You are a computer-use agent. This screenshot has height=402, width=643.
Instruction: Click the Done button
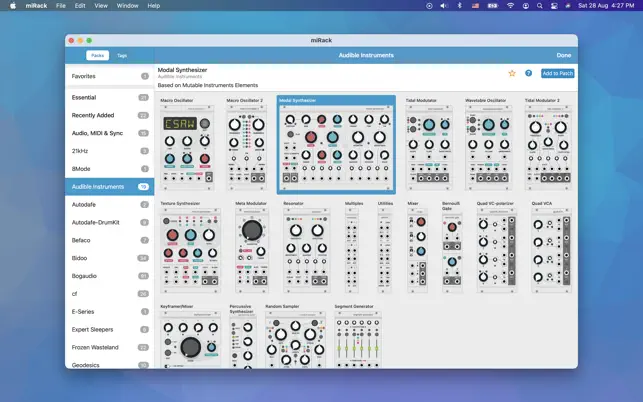[564, 55]
